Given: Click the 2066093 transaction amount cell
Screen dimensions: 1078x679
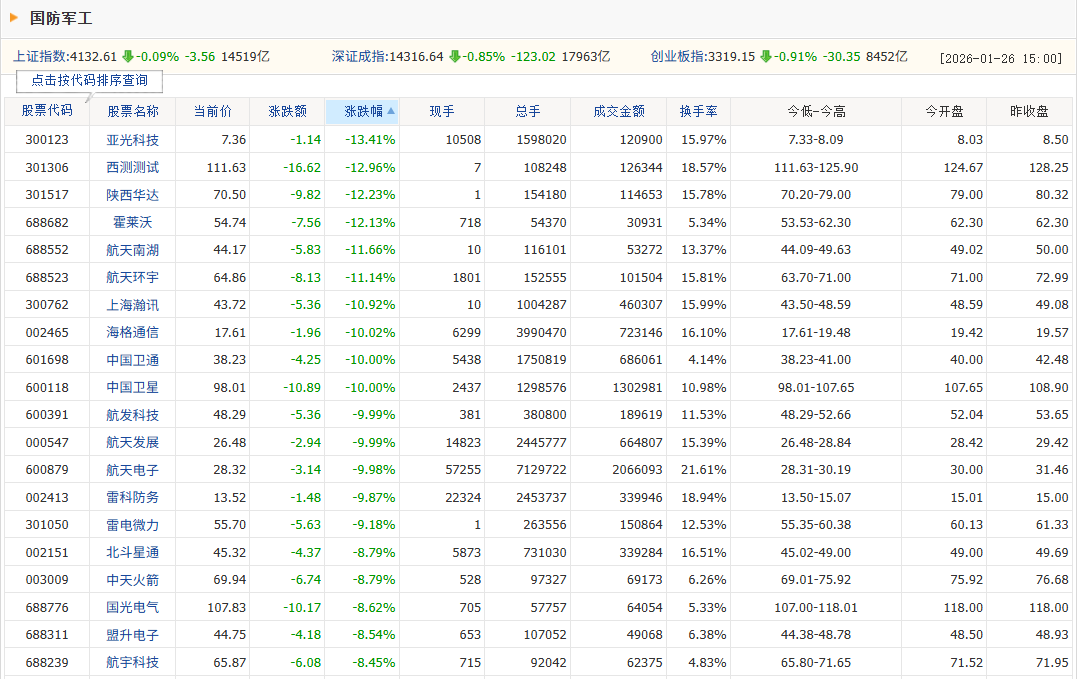Looking at the screenshot, I should [x=637, y=469].
